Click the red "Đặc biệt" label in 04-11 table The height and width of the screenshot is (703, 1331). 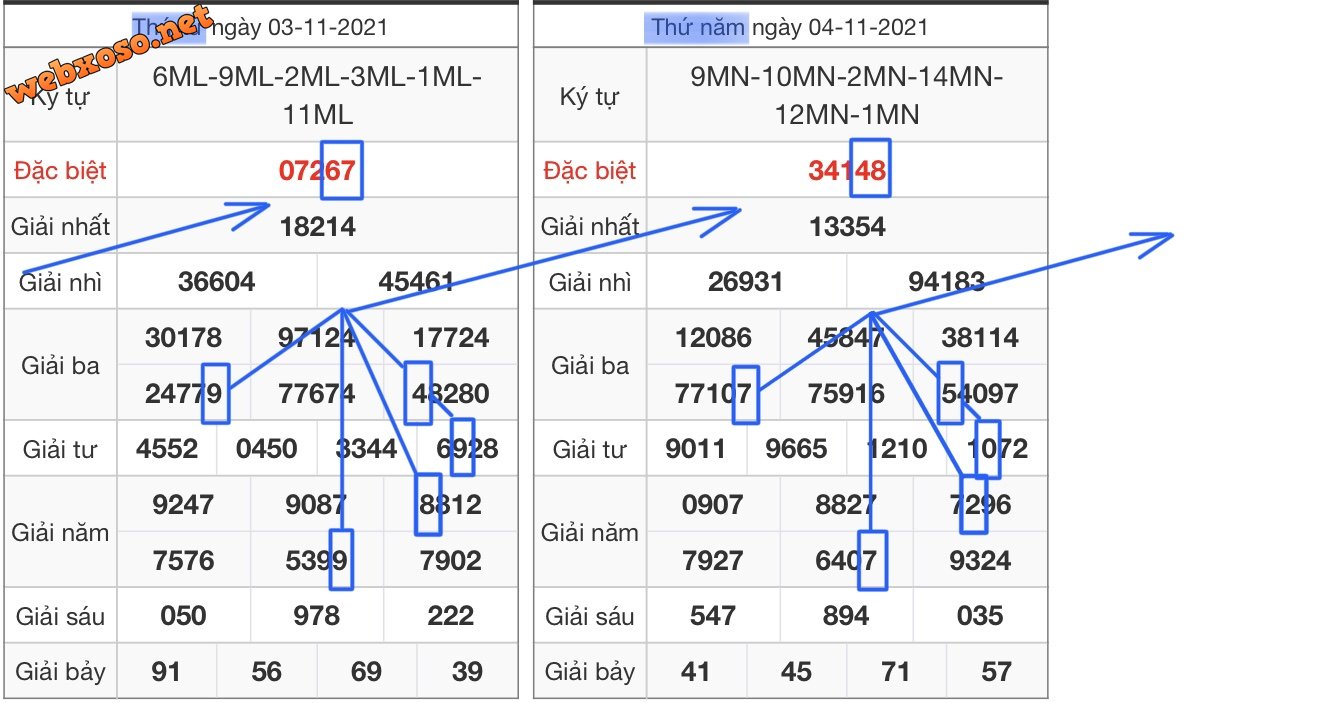[x=589, y=171]
